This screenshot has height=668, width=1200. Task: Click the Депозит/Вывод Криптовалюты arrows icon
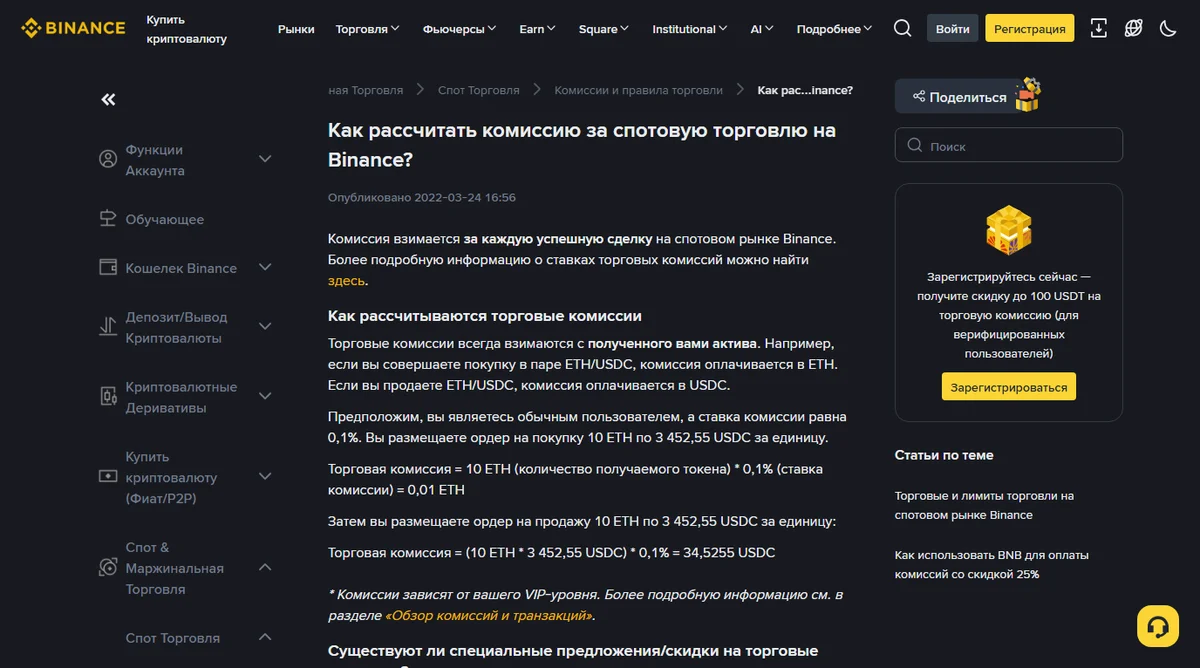tap(108, 326)
